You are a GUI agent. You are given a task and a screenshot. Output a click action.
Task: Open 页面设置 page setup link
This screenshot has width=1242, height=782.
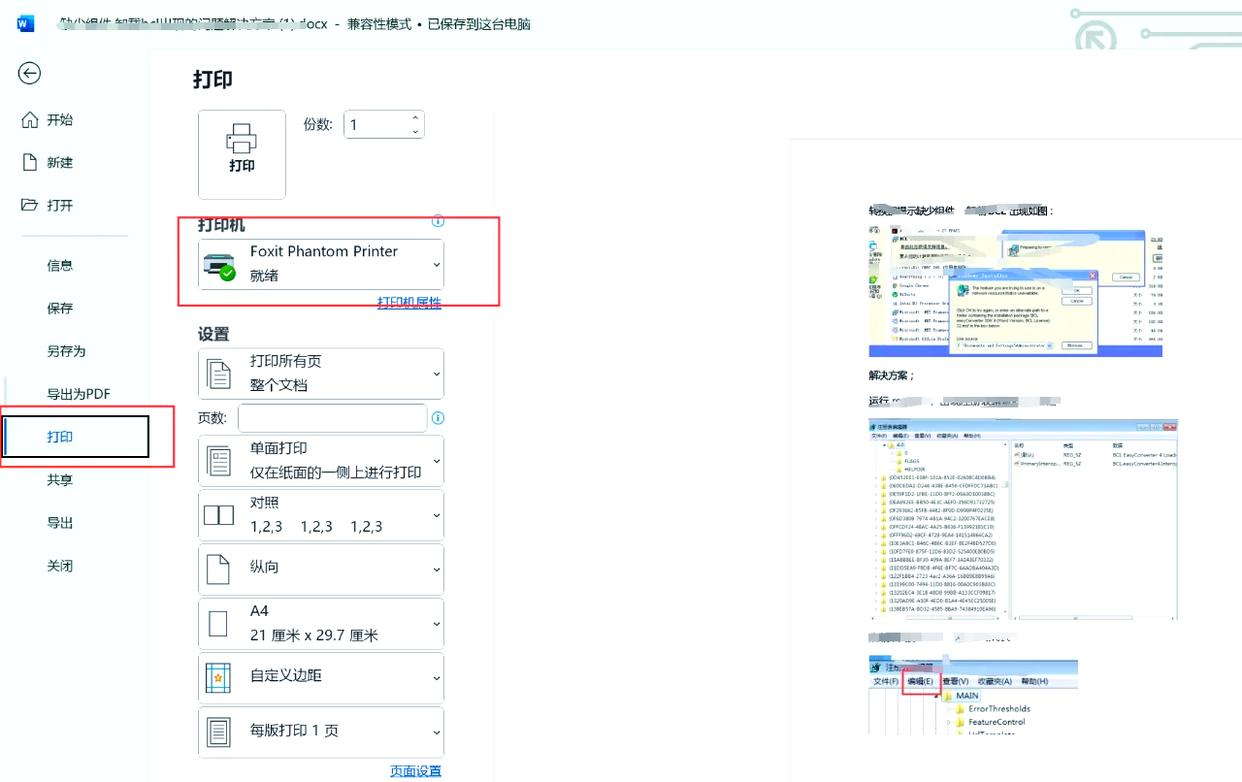pyautogui.click(x=417, y=771)
